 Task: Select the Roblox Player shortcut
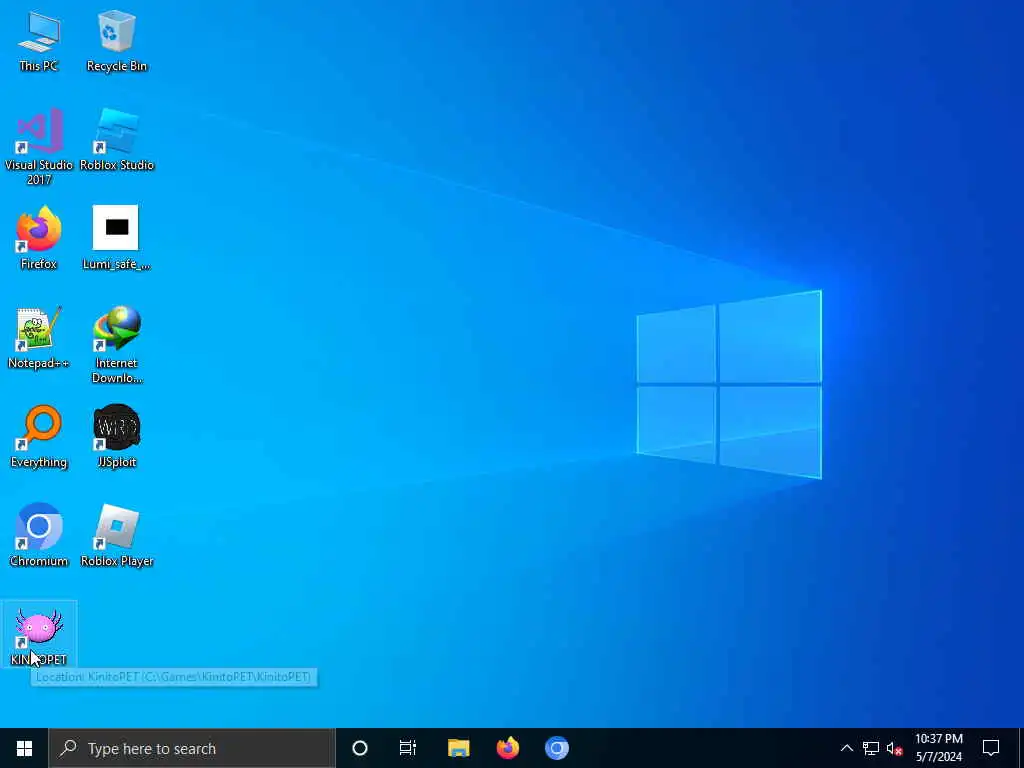click(x=117, y=536)
